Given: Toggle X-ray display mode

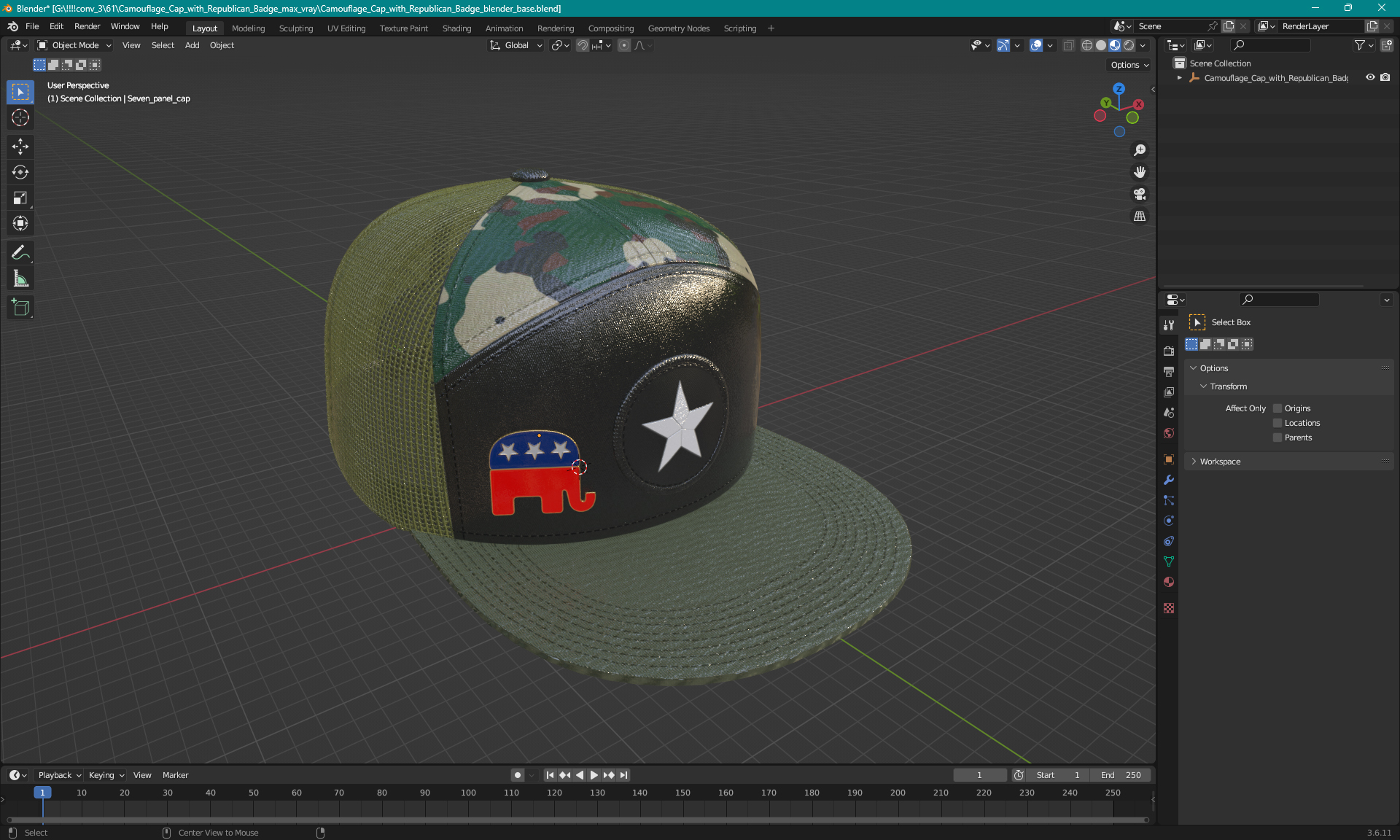Looking at the screenshot, I should [x=1069, y=45].
